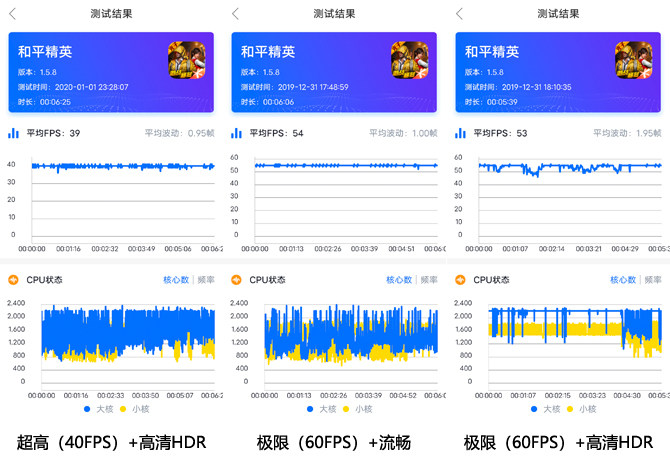The image size is (670, 461).
Task: Switch to 频率 tab in the 60FPS HDR panel
Action: 653,280
